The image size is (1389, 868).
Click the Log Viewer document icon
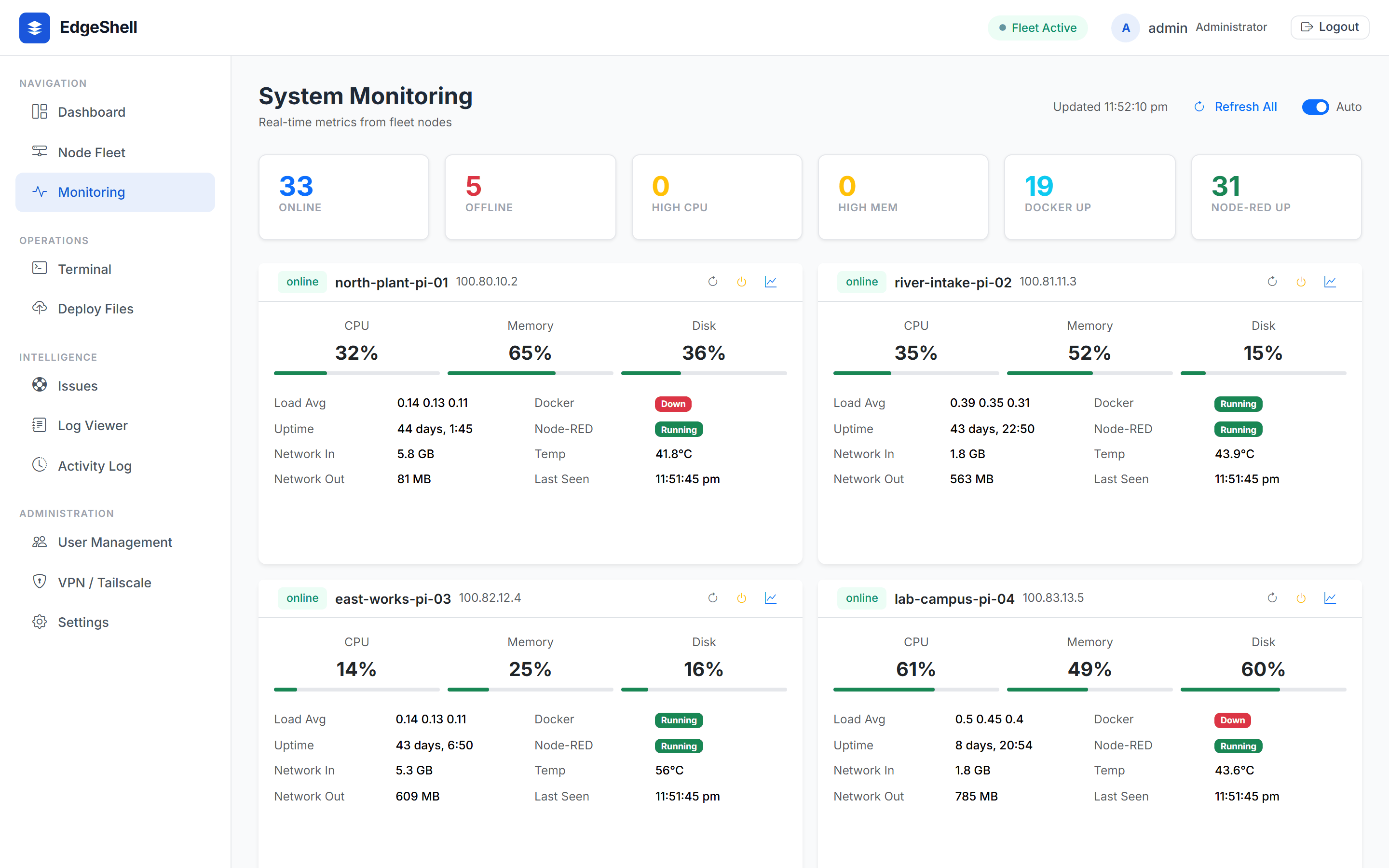(40, 424)
